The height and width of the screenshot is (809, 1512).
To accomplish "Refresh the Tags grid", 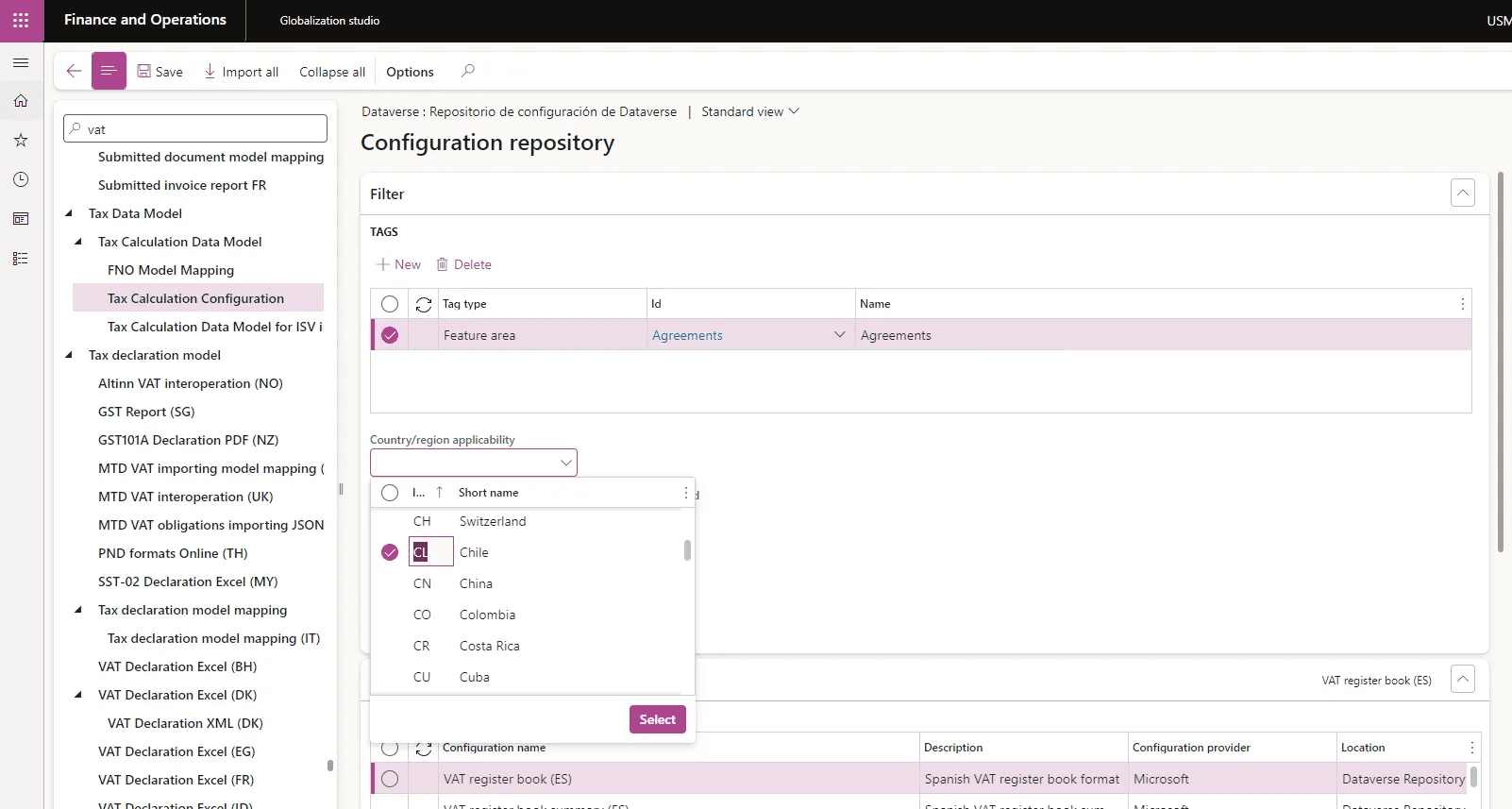I will [424, 304].
